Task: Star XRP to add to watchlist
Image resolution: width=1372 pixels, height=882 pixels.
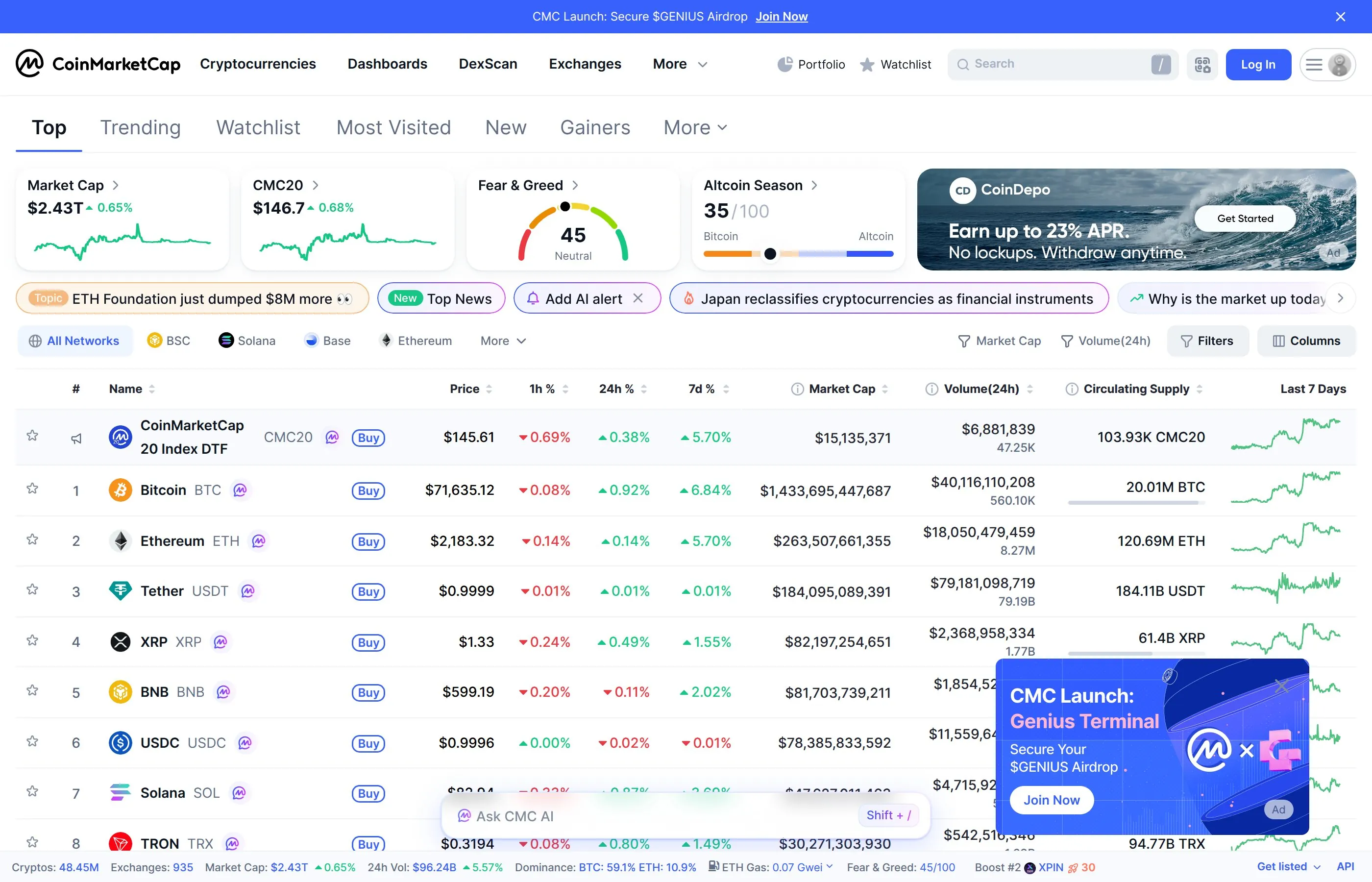Action: [x=33, y=640]
